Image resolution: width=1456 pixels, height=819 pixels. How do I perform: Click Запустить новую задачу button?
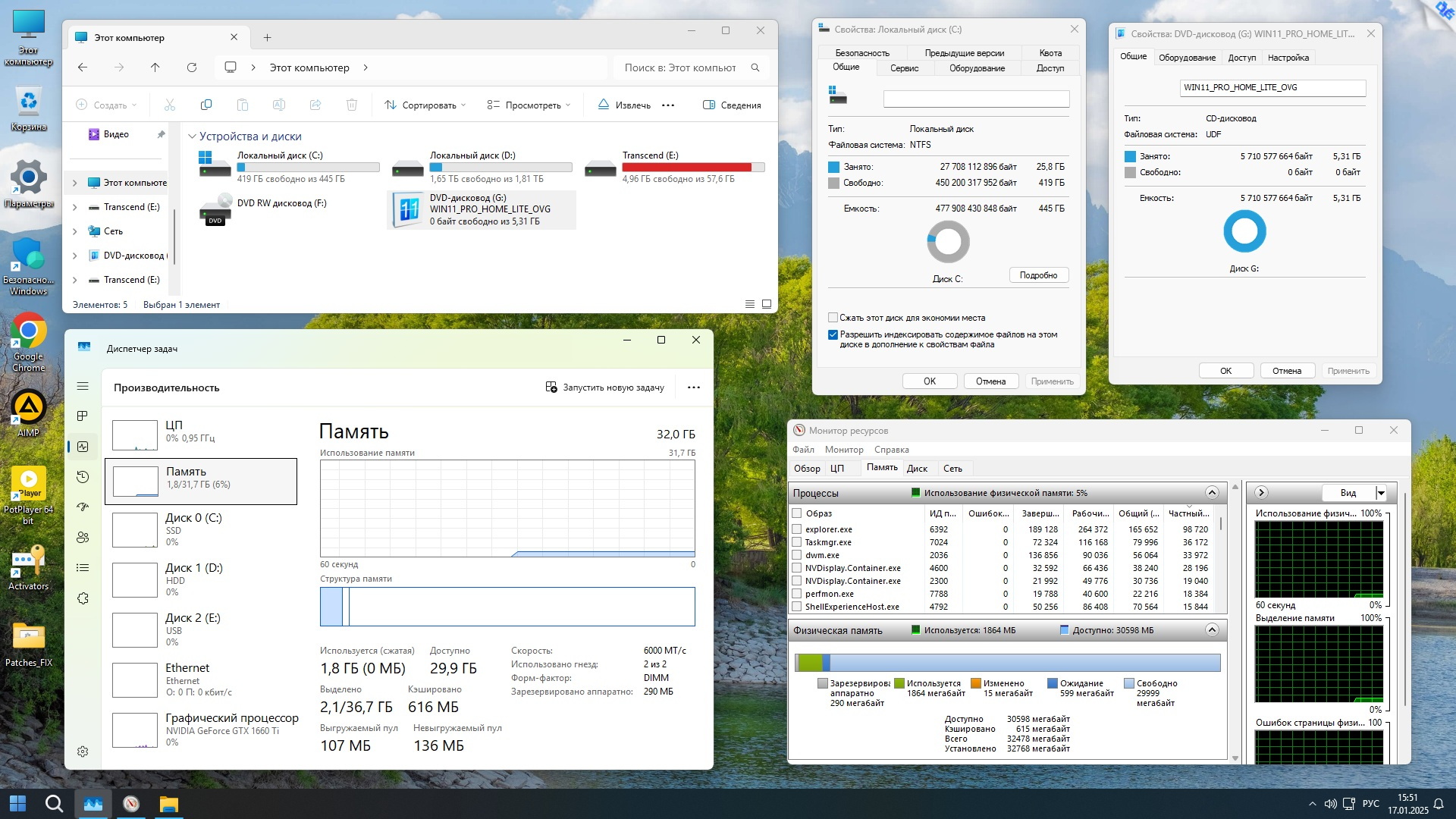tap(605, 388)
